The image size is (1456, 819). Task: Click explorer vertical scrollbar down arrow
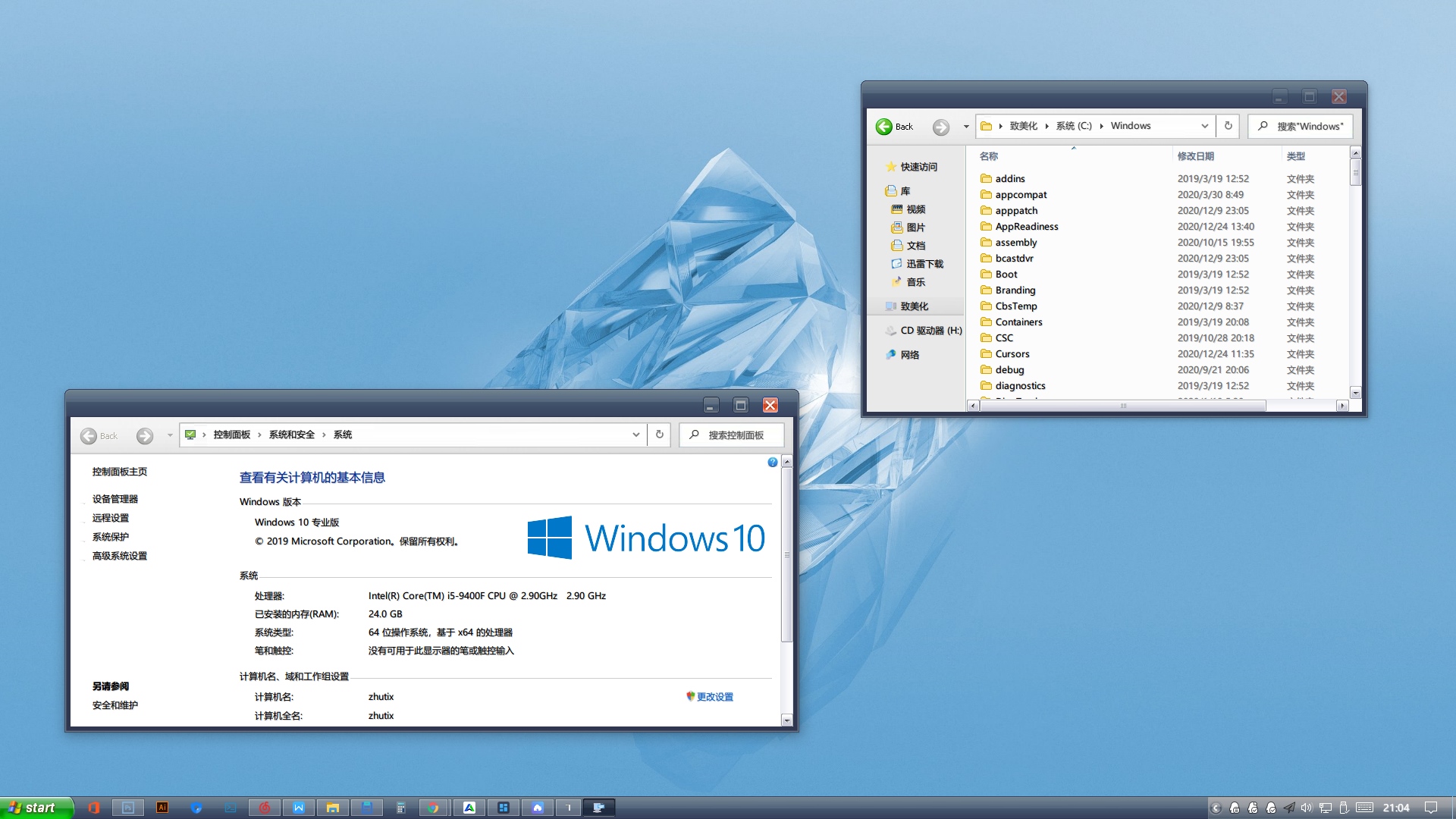coord(1356,393)
